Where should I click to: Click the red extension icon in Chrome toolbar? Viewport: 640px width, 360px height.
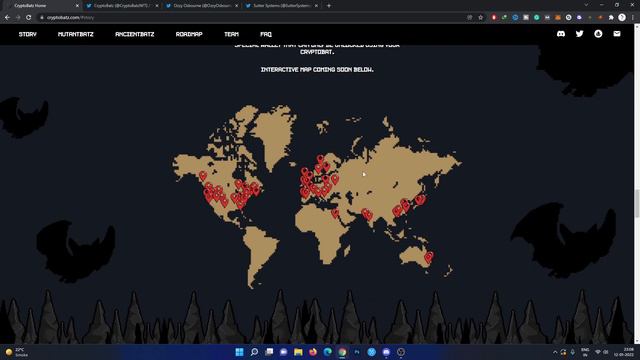[494, 18]
